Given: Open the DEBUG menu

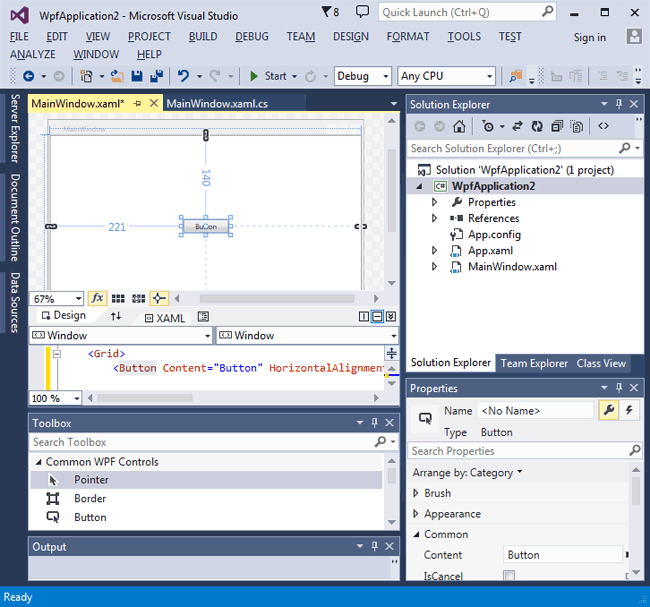Looking at the screenshot, I should pyautogui.click(x=252, y=36).
